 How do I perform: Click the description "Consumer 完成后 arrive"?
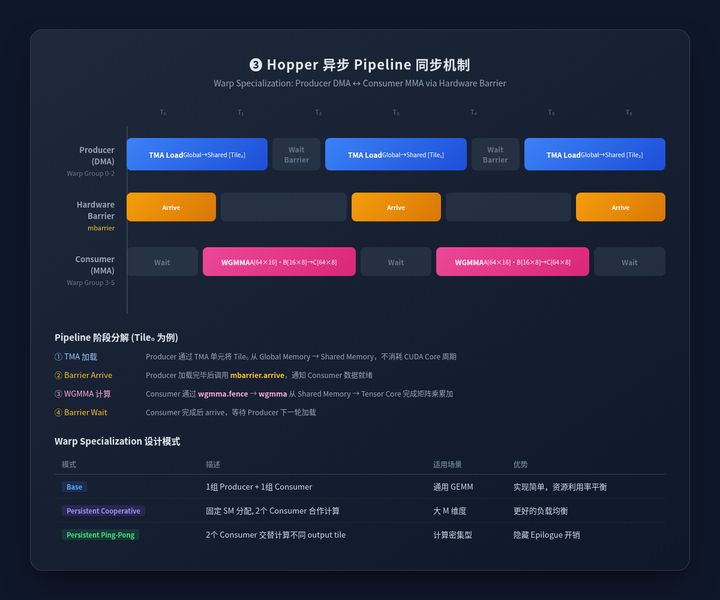(x=231, y=412)
